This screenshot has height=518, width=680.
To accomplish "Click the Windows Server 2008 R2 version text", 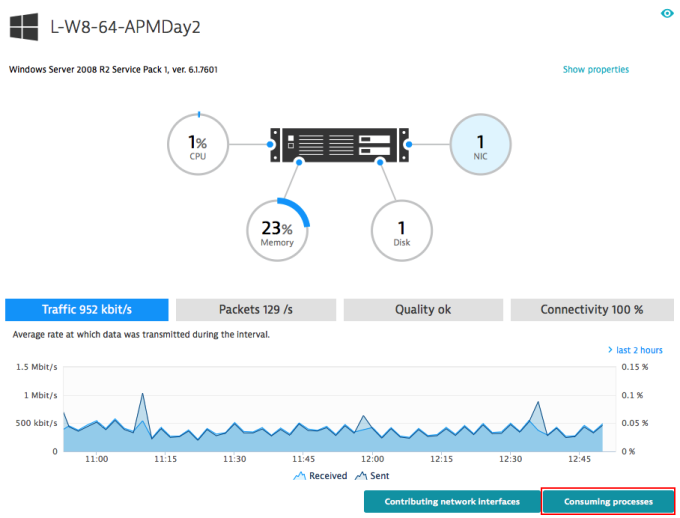I will click(113, 69).
